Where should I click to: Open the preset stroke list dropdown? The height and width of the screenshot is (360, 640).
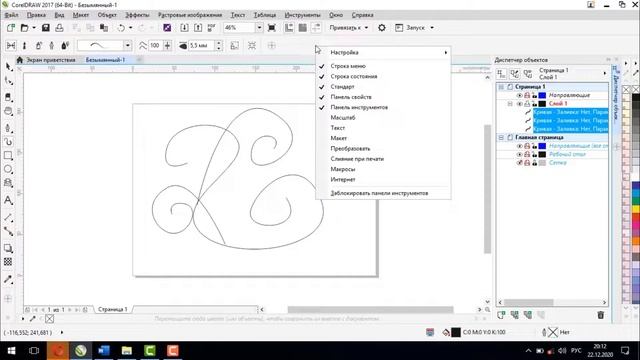pos(127,45)
